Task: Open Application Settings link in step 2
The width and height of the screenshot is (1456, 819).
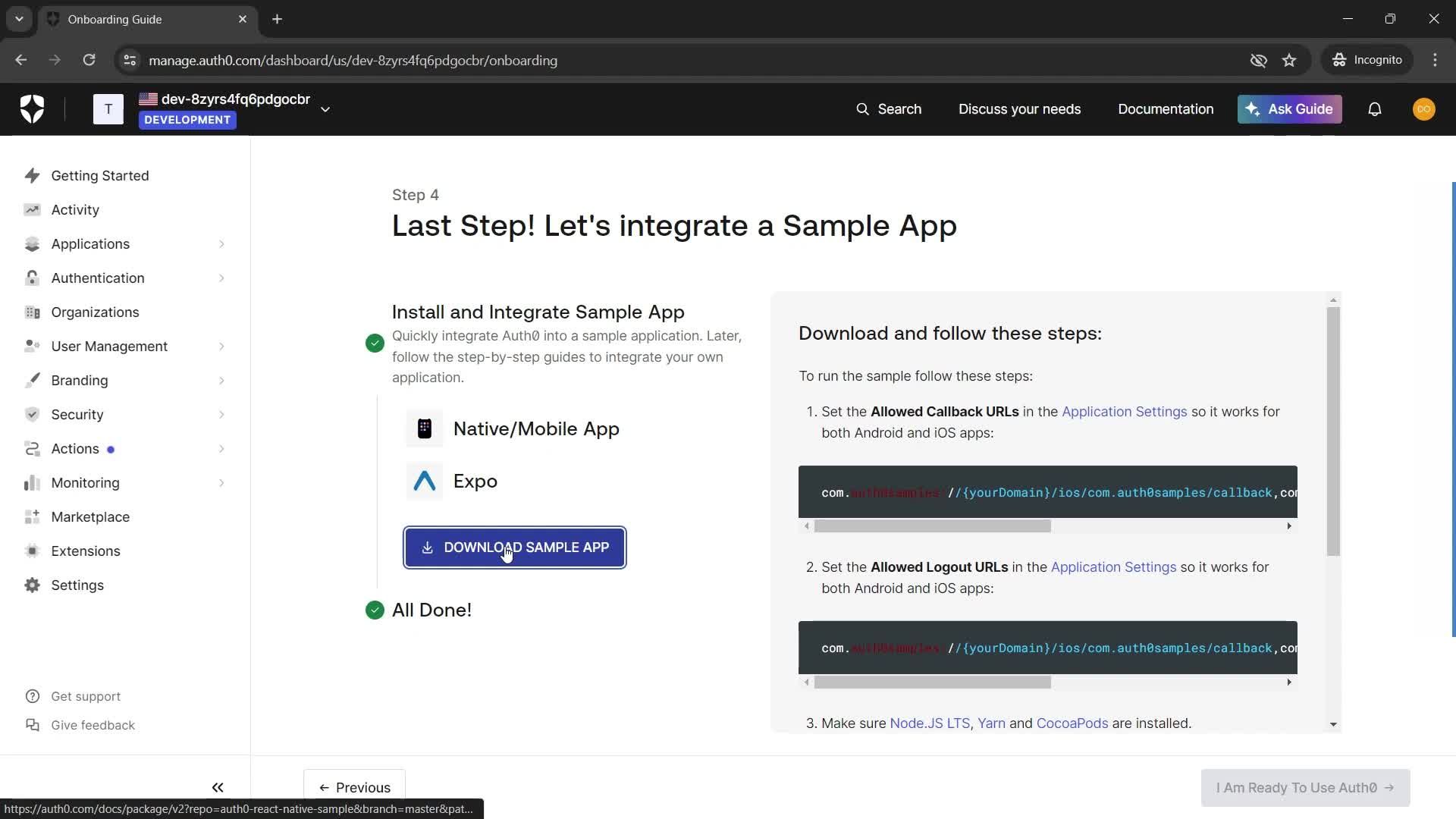Action: click(x=1113, y=567)
